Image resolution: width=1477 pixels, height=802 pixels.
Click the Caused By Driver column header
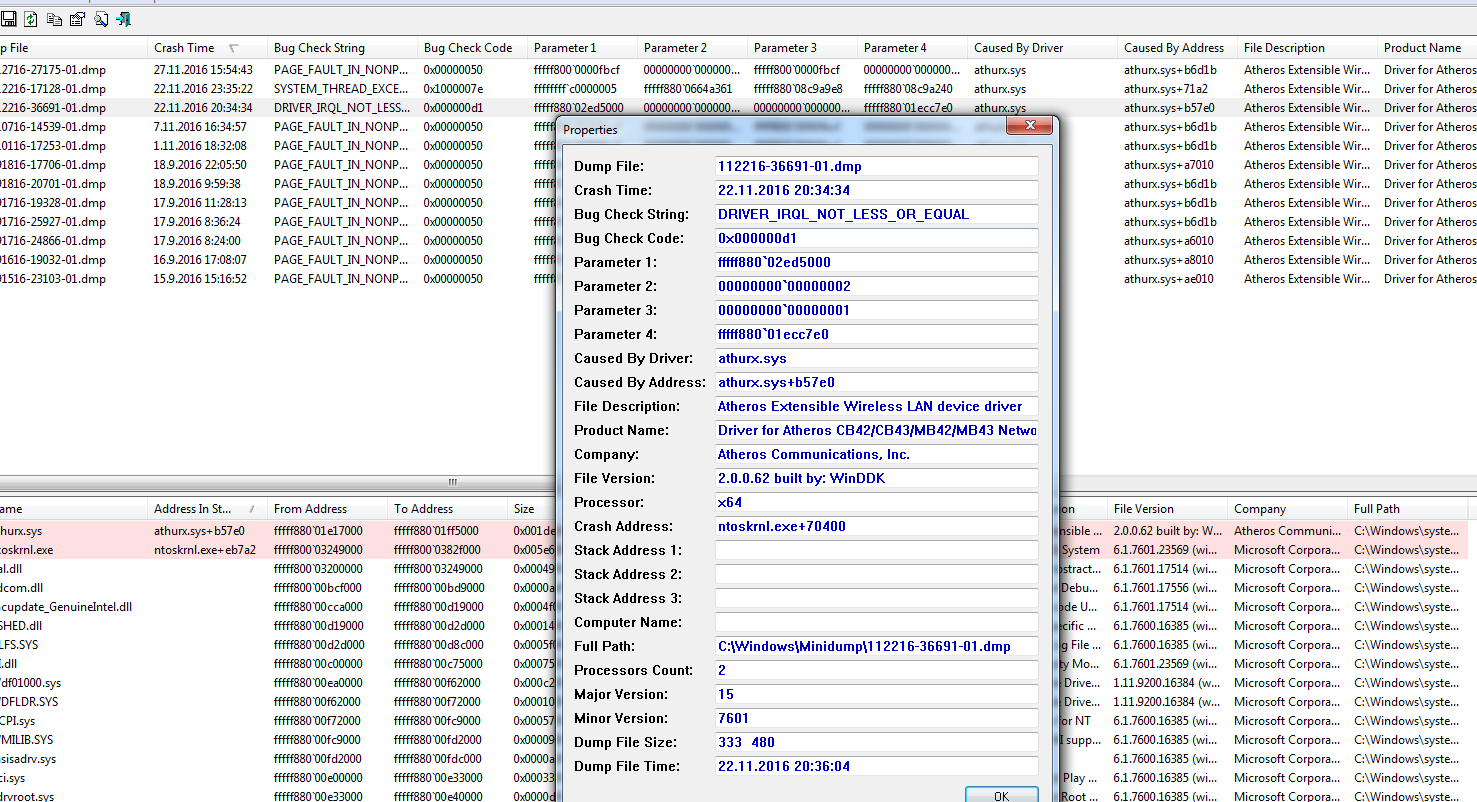point(1043,48)
